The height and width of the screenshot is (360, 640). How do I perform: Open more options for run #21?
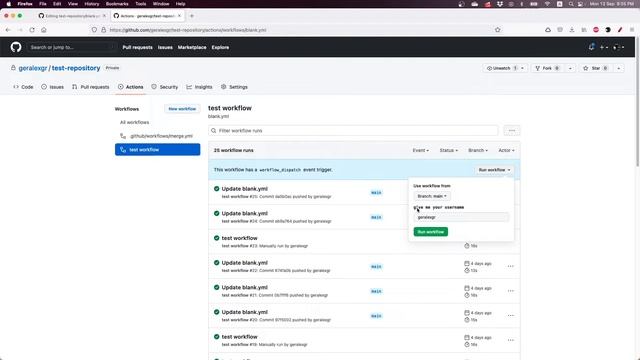[x=511, y=291]
